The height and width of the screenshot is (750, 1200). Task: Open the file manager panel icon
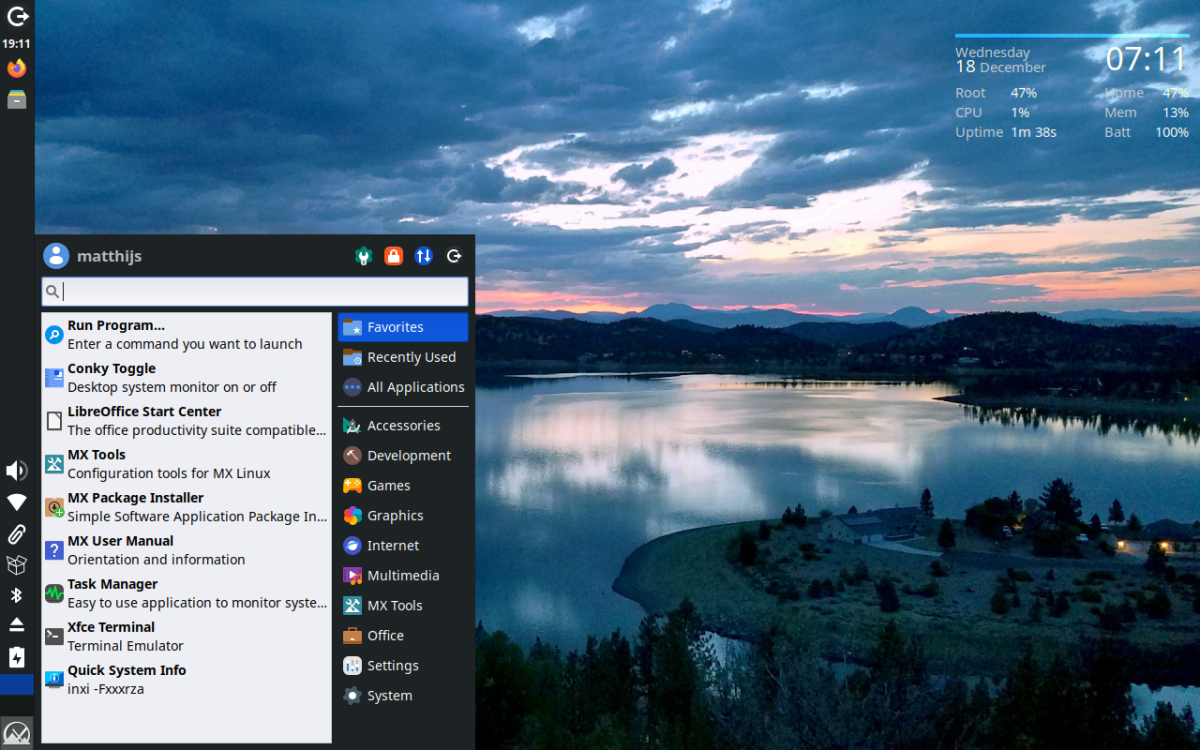click(x=17, y=99)
